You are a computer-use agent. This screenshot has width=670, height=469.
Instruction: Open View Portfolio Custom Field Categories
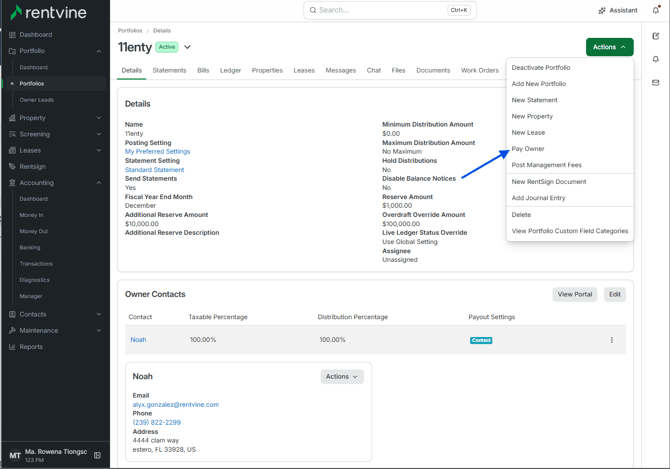point(570,231)
